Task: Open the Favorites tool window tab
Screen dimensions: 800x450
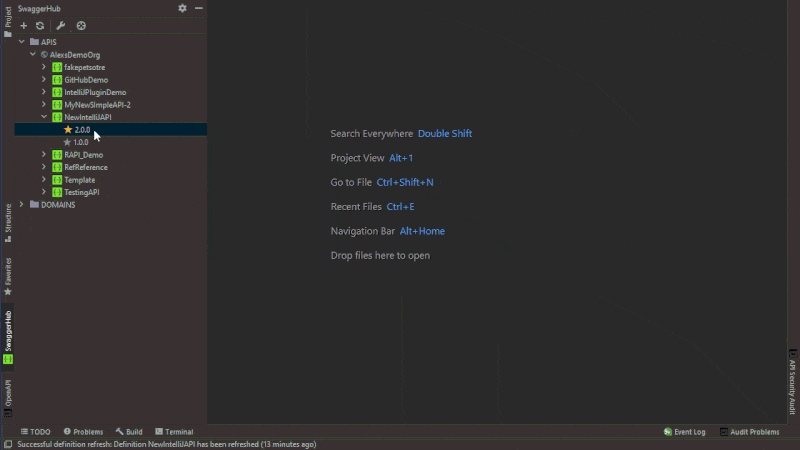Action: tap(8, 277)
